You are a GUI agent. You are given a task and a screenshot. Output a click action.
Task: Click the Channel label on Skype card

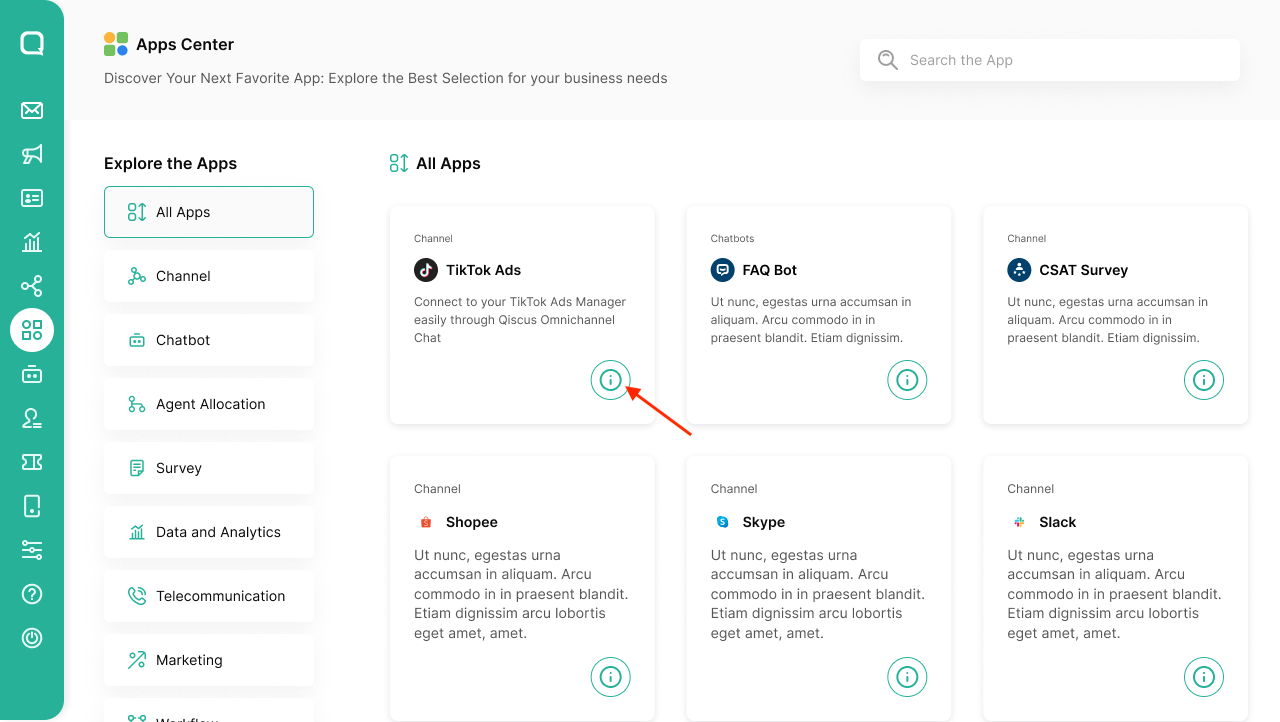click(x=734, y=489)
